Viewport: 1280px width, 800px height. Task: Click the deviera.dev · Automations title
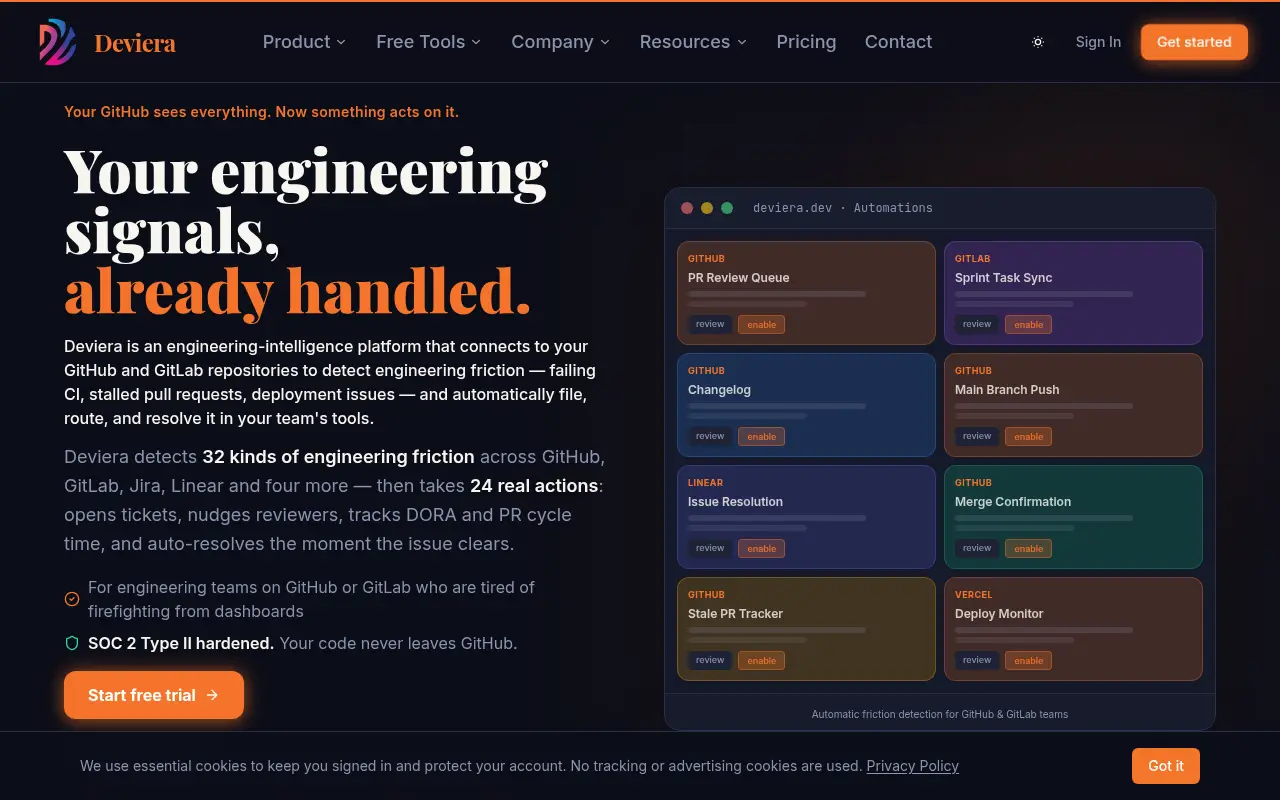(843, 208)
